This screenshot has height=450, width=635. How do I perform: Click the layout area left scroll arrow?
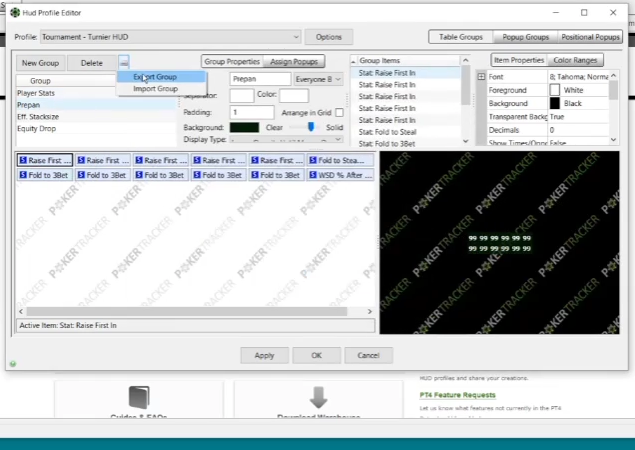click(x=21, y=311)
